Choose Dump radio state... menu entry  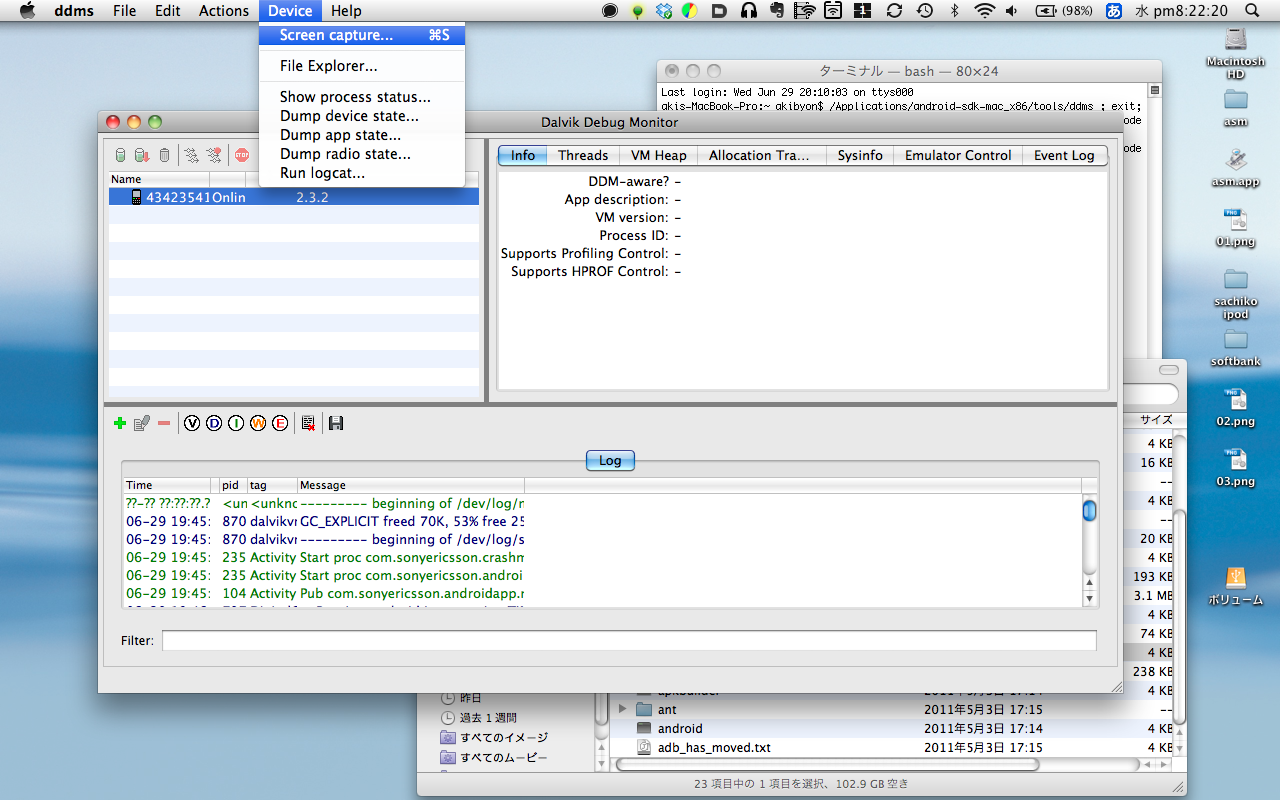(x=362, y=154)
